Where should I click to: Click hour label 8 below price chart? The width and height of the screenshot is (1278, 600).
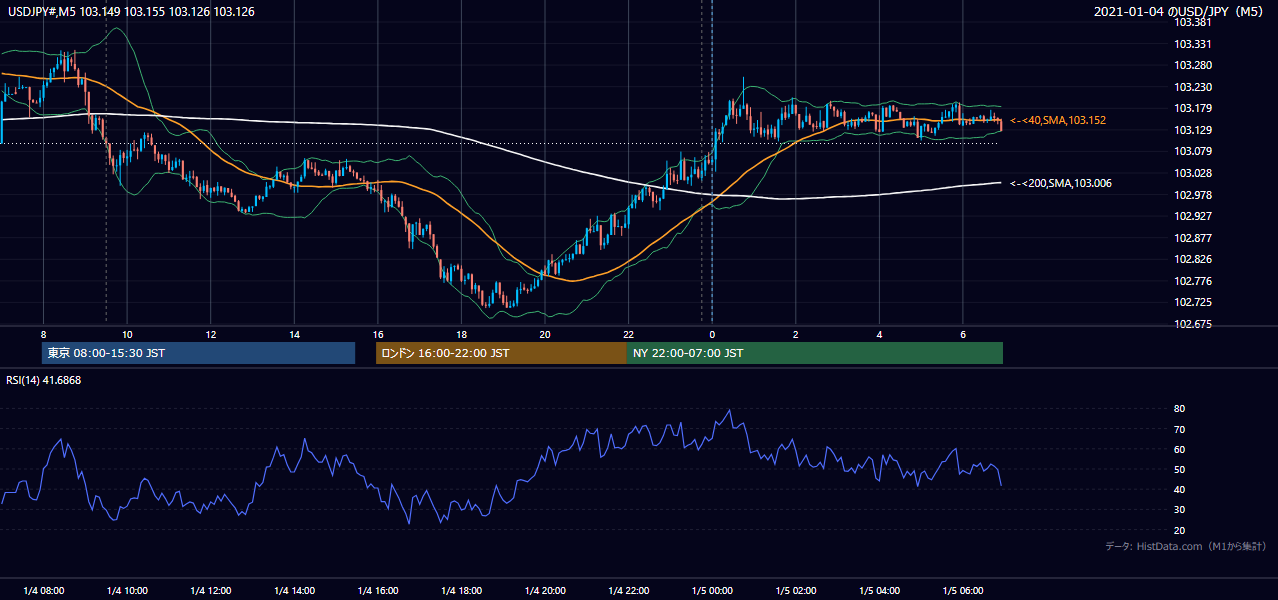tap(43, 334)
